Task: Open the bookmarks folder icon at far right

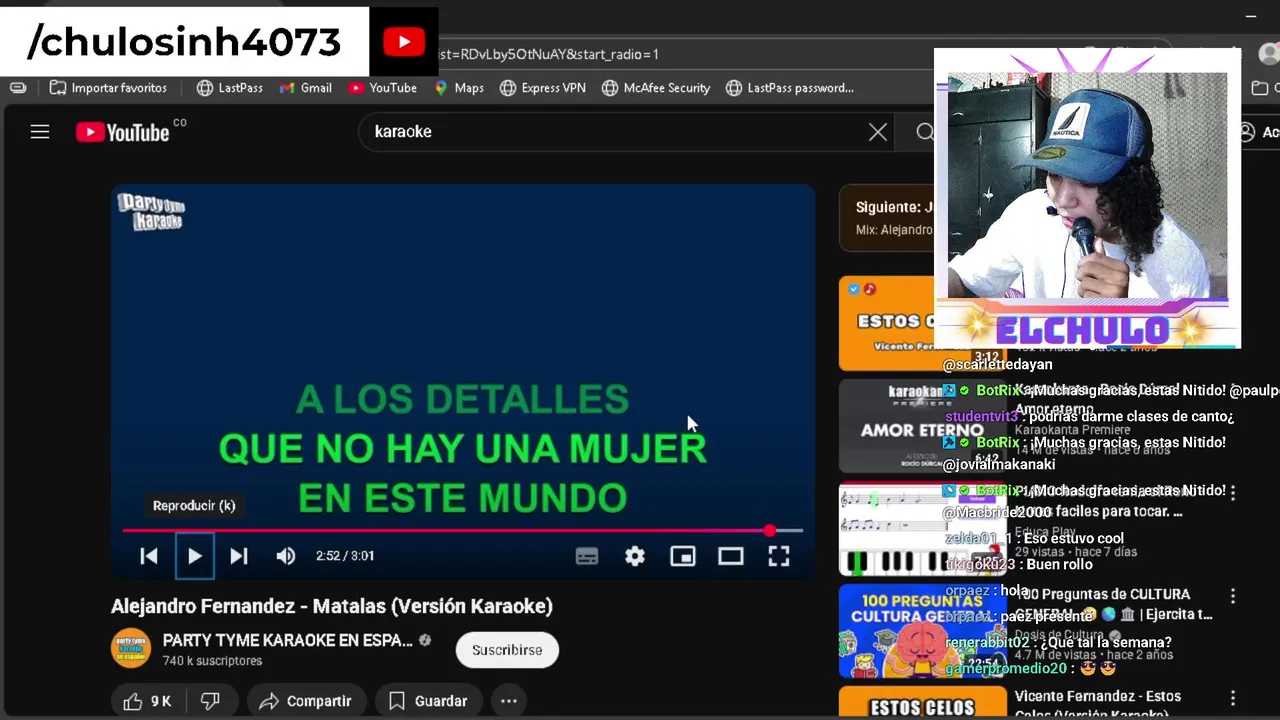Action: [1260, 88]
